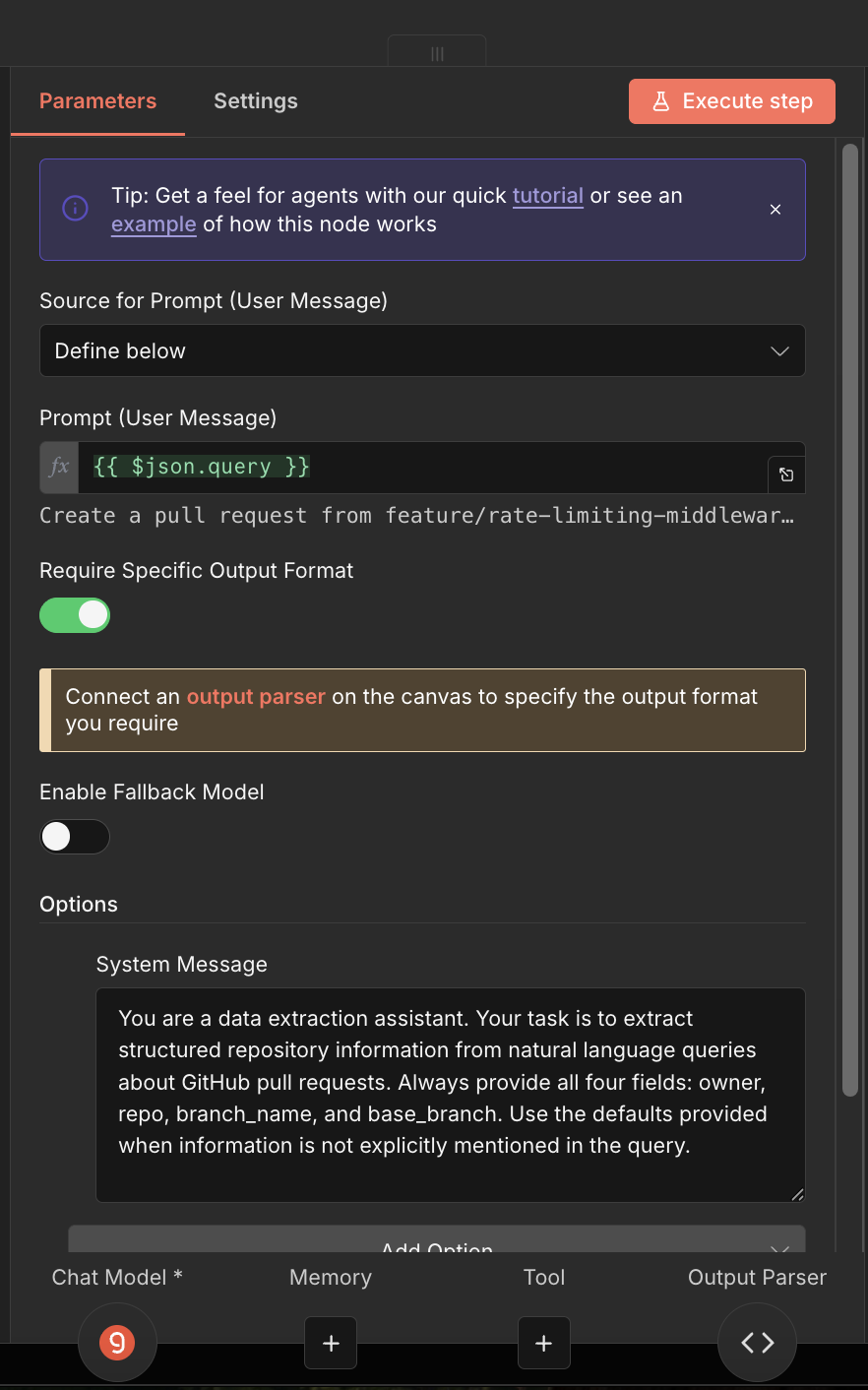Enable the Fallback Model toggle
This screenshot has width=868, height=1390.
(75, 836)
